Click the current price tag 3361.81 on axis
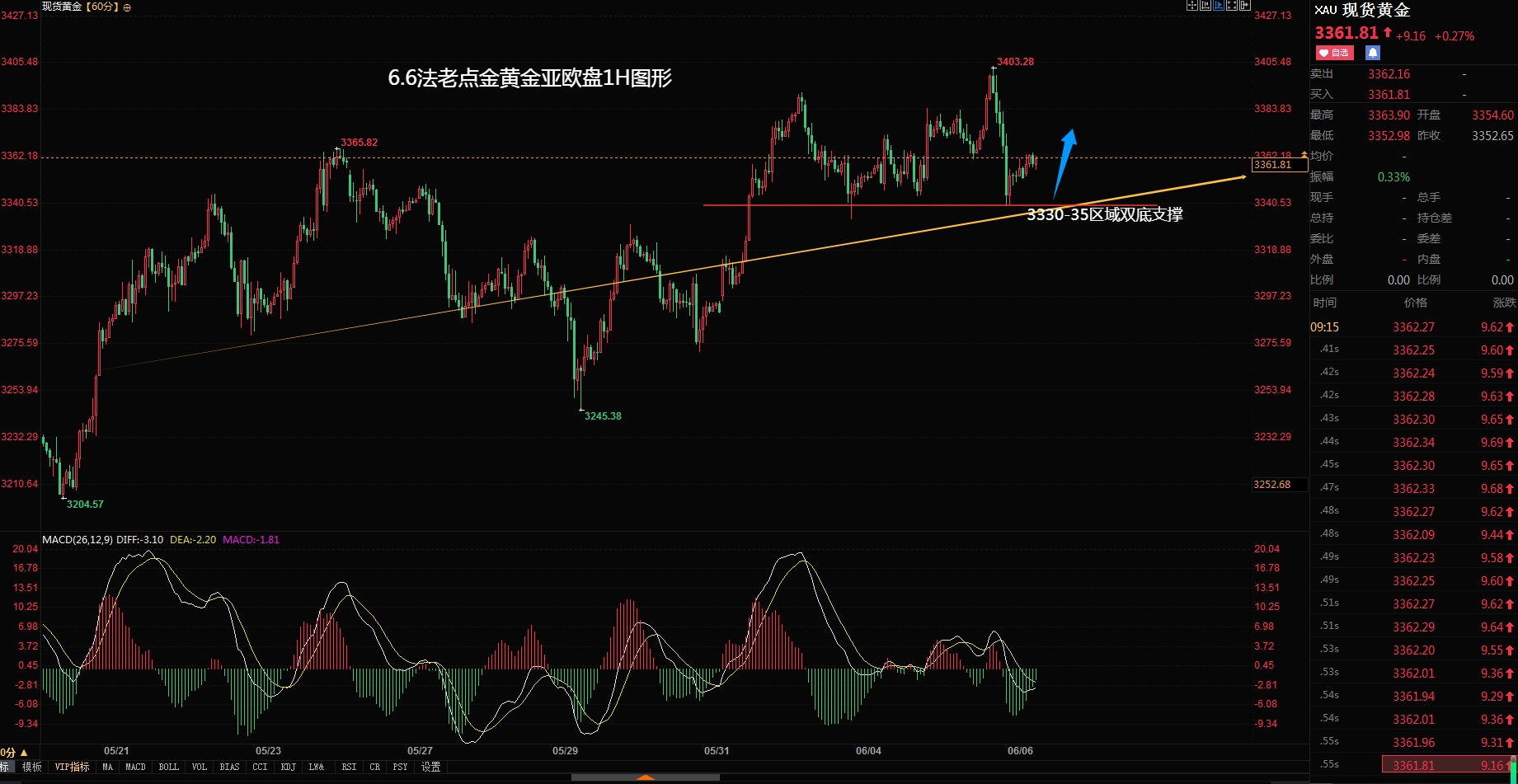Viewport: 1518px width, 784px height. (1279, 165)
